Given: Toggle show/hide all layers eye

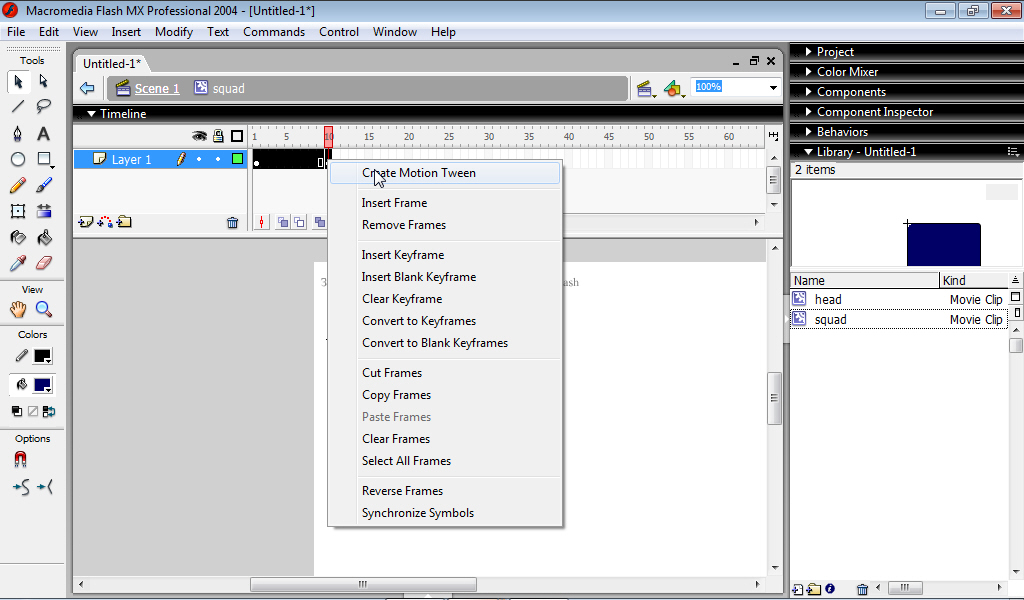Looking at the screenshot, I should click(x=199, y=136).
